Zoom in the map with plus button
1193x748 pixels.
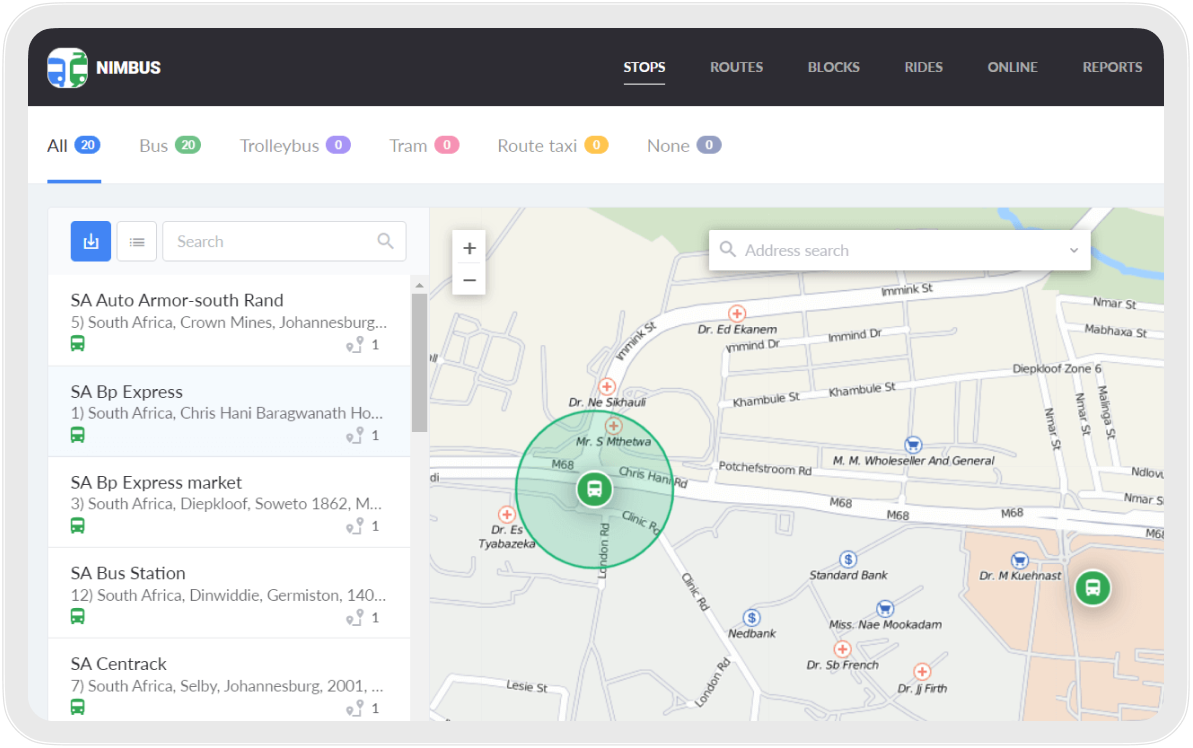tap(469, 248)
